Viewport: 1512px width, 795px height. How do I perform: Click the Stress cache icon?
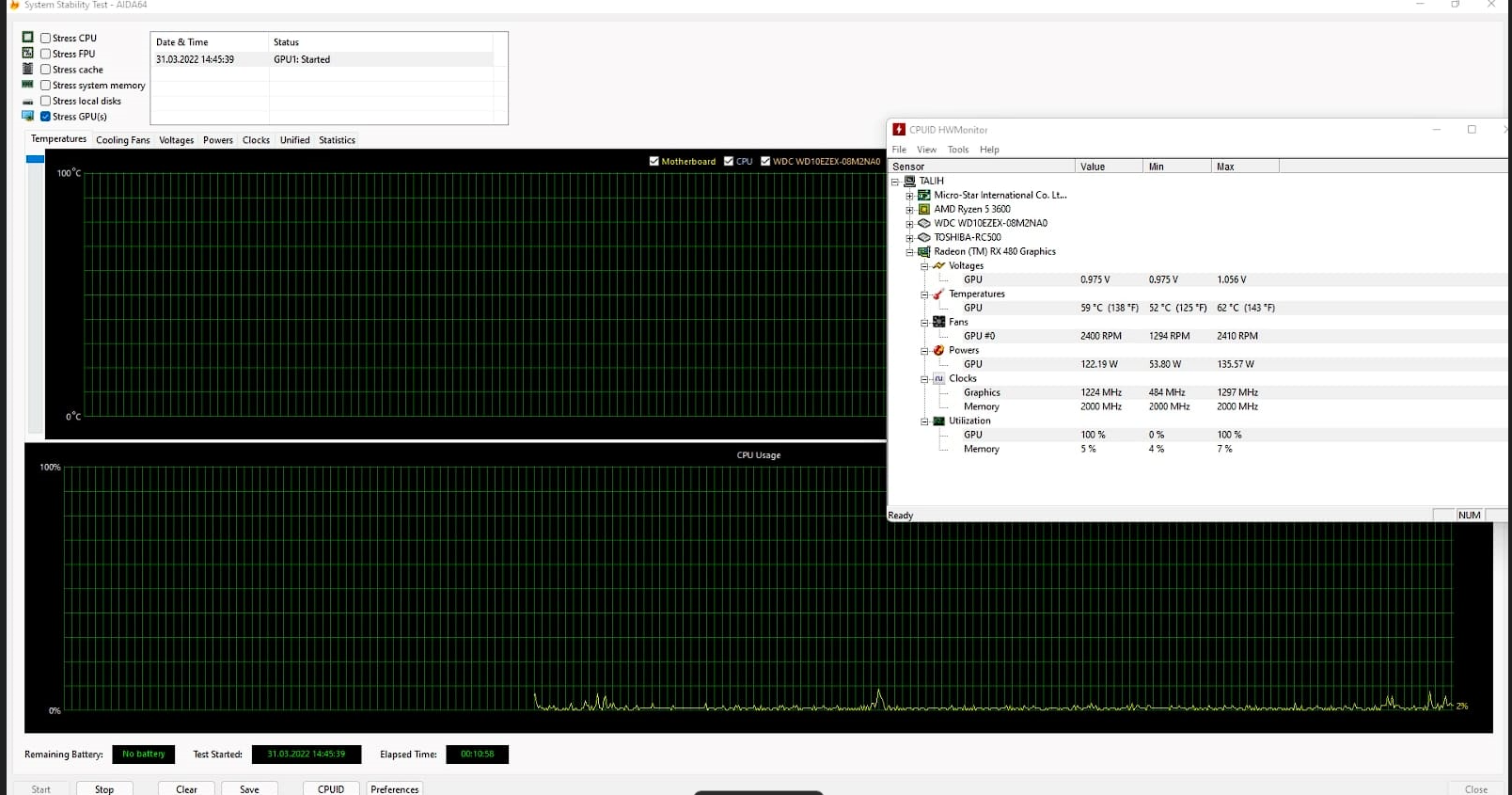point(28,69)
